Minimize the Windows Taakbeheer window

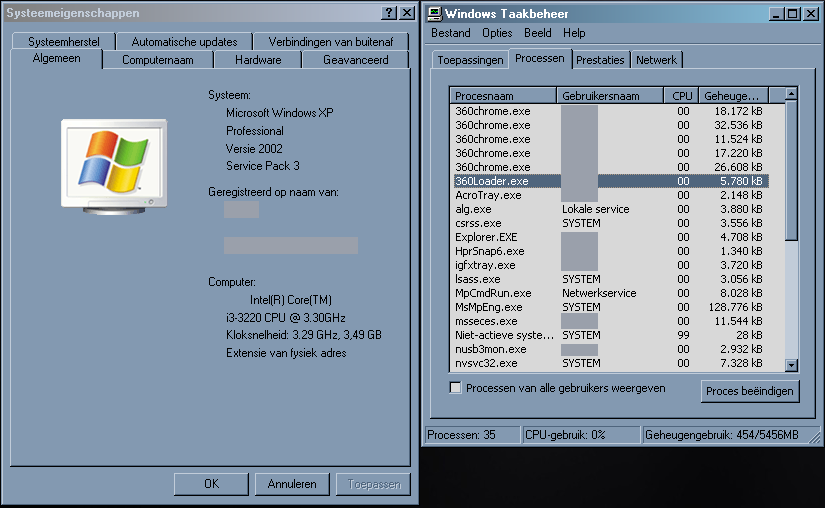click(x=776, y=14)
